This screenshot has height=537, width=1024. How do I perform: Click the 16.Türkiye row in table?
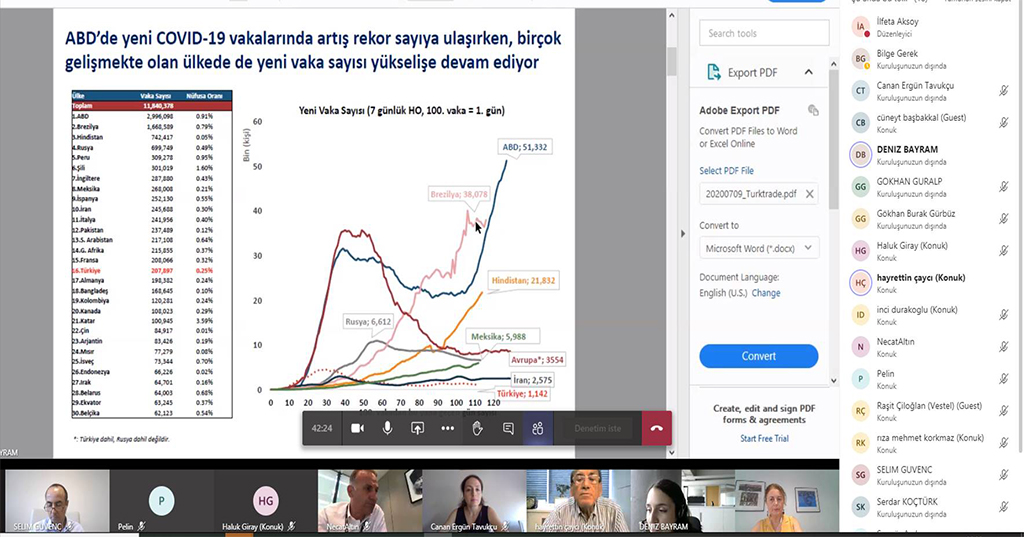point(152,270)
